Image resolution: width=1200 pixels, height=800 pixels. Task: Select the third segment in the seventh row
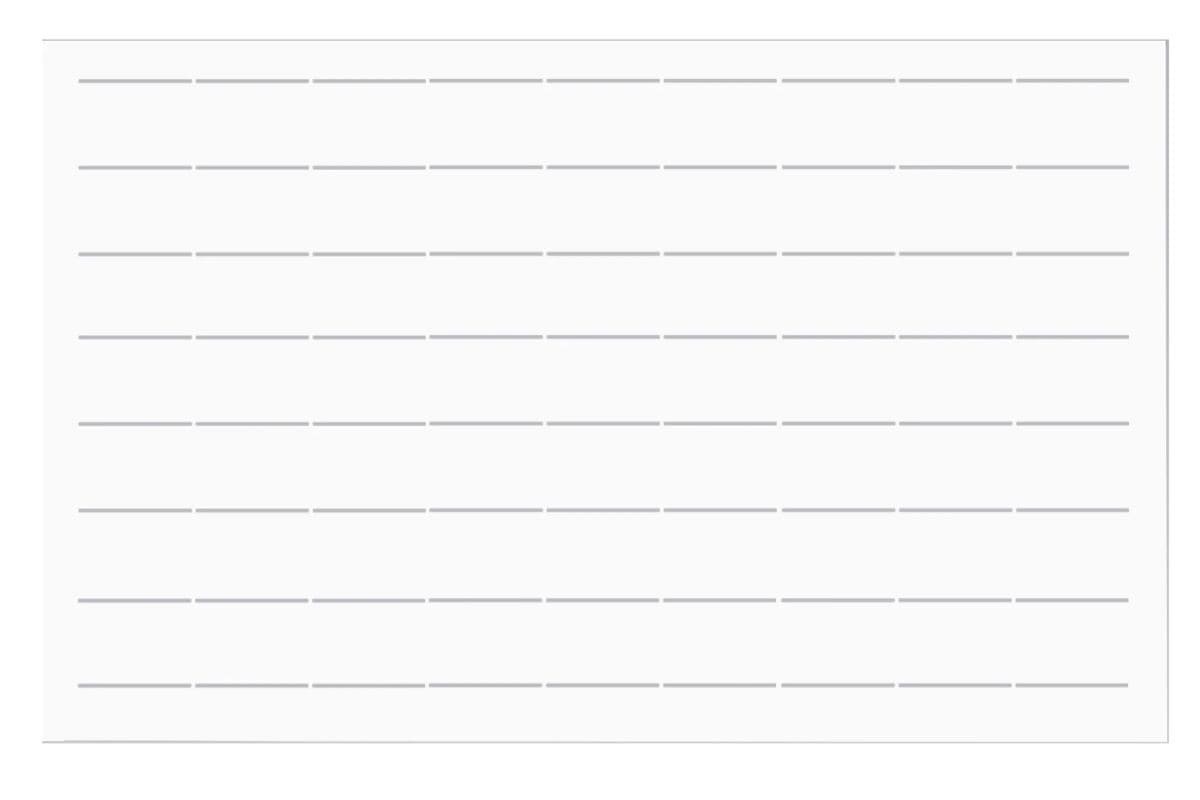369,600
